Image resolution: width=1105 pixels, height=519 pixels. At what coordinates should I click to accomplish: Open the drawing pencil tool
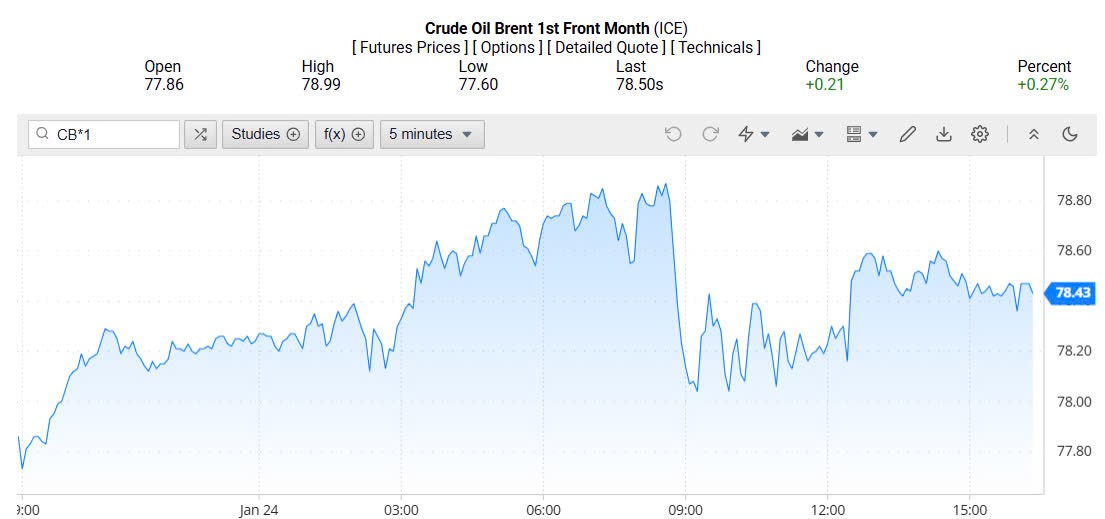(x=907, y=134)
